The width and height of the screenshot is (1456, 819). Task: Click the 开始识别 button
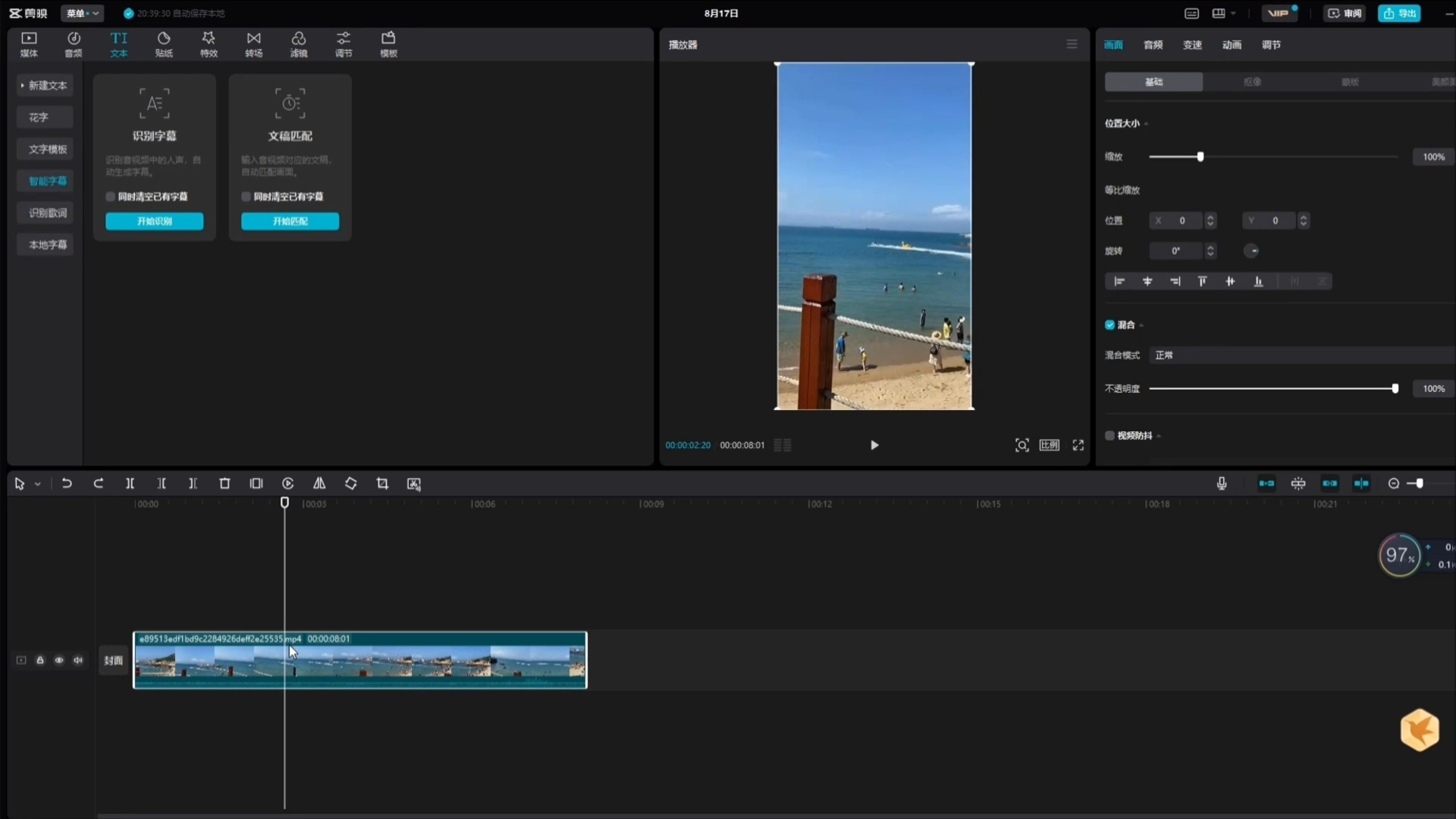click(154, 221)
